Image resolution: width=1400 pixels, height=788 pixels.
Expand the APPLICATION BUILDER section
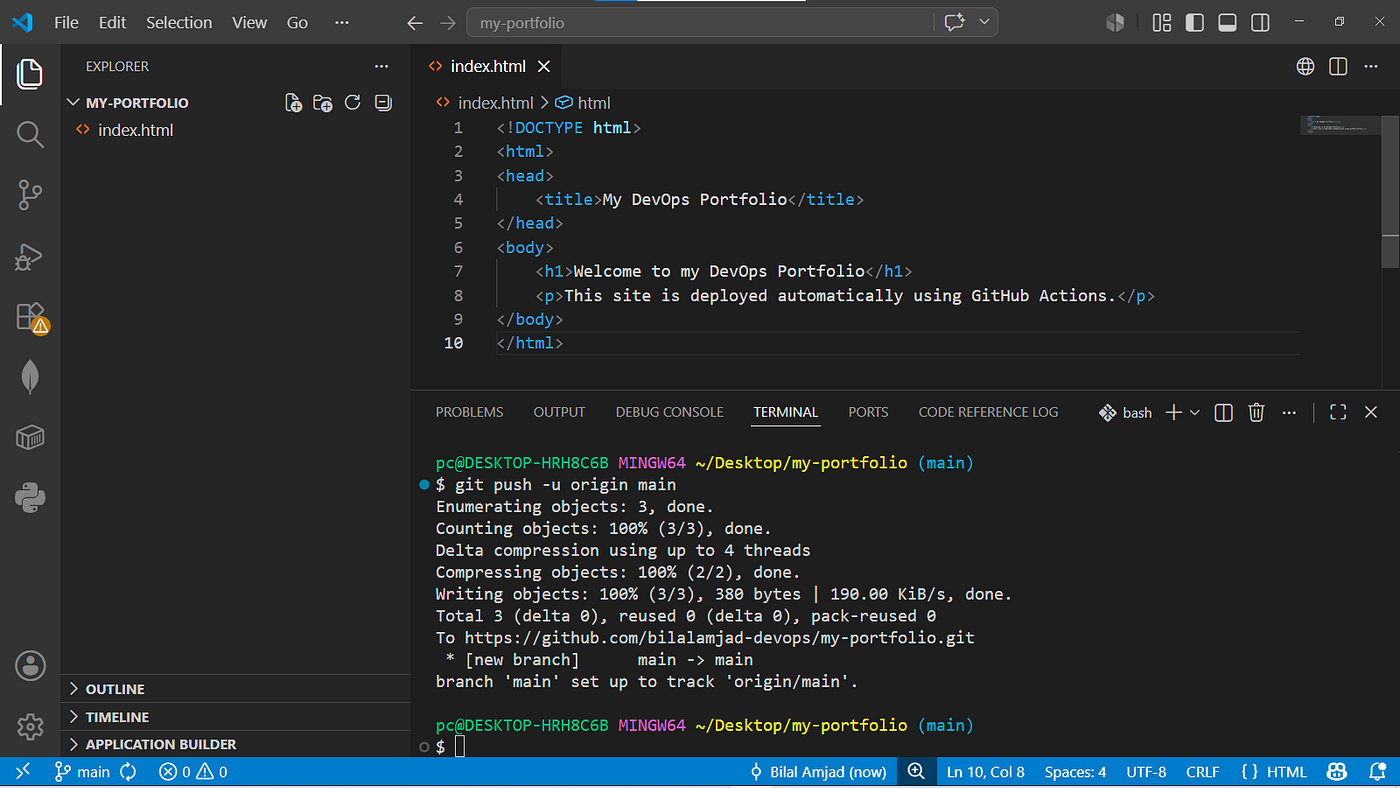click(x=161, y=744)
